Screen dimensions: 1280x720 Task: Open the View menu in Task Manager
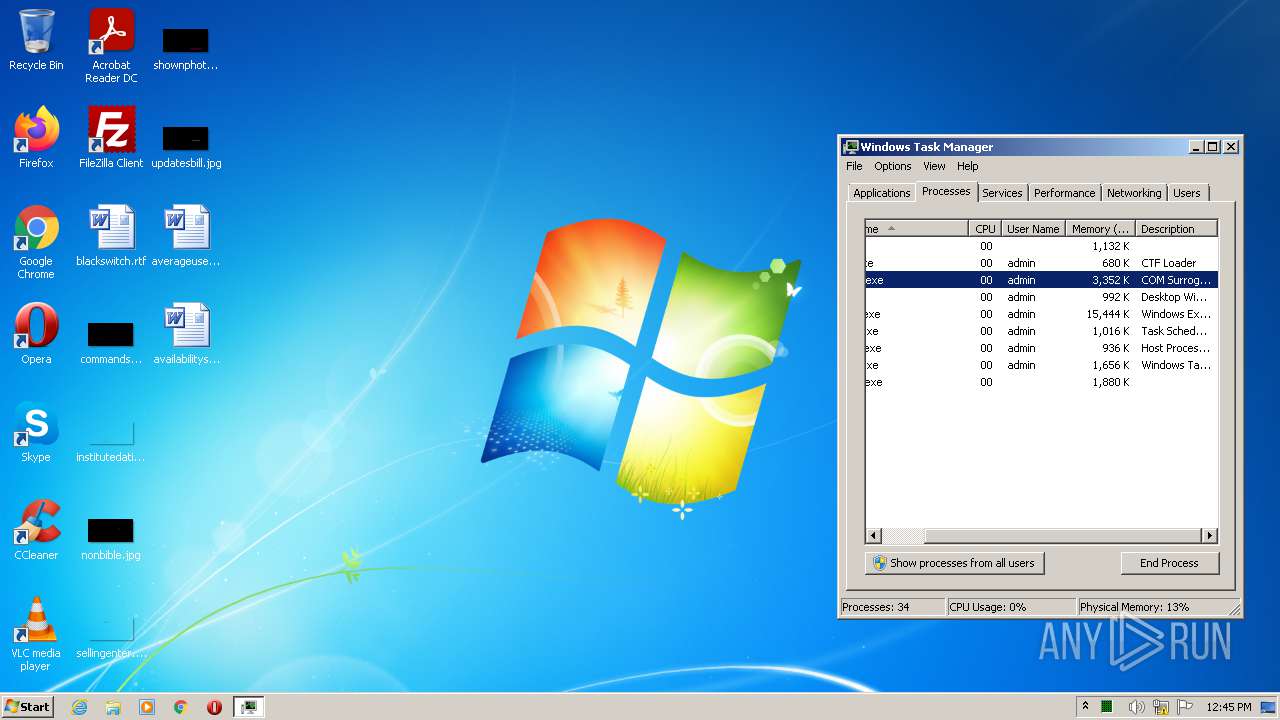[934, 166]
